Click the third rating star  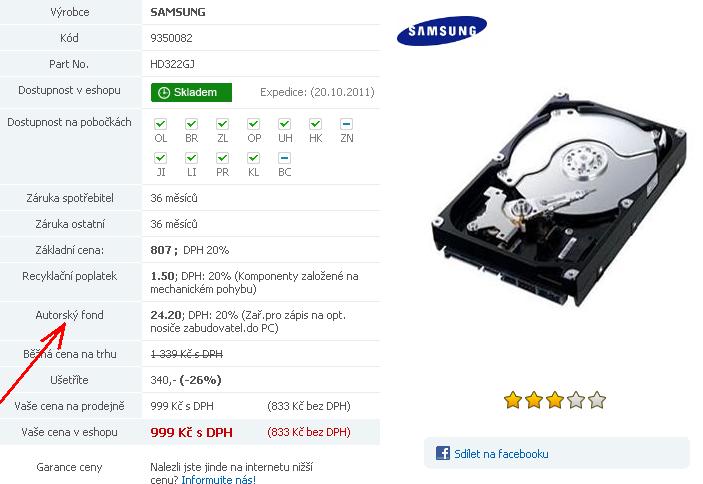tap(555, 400)
